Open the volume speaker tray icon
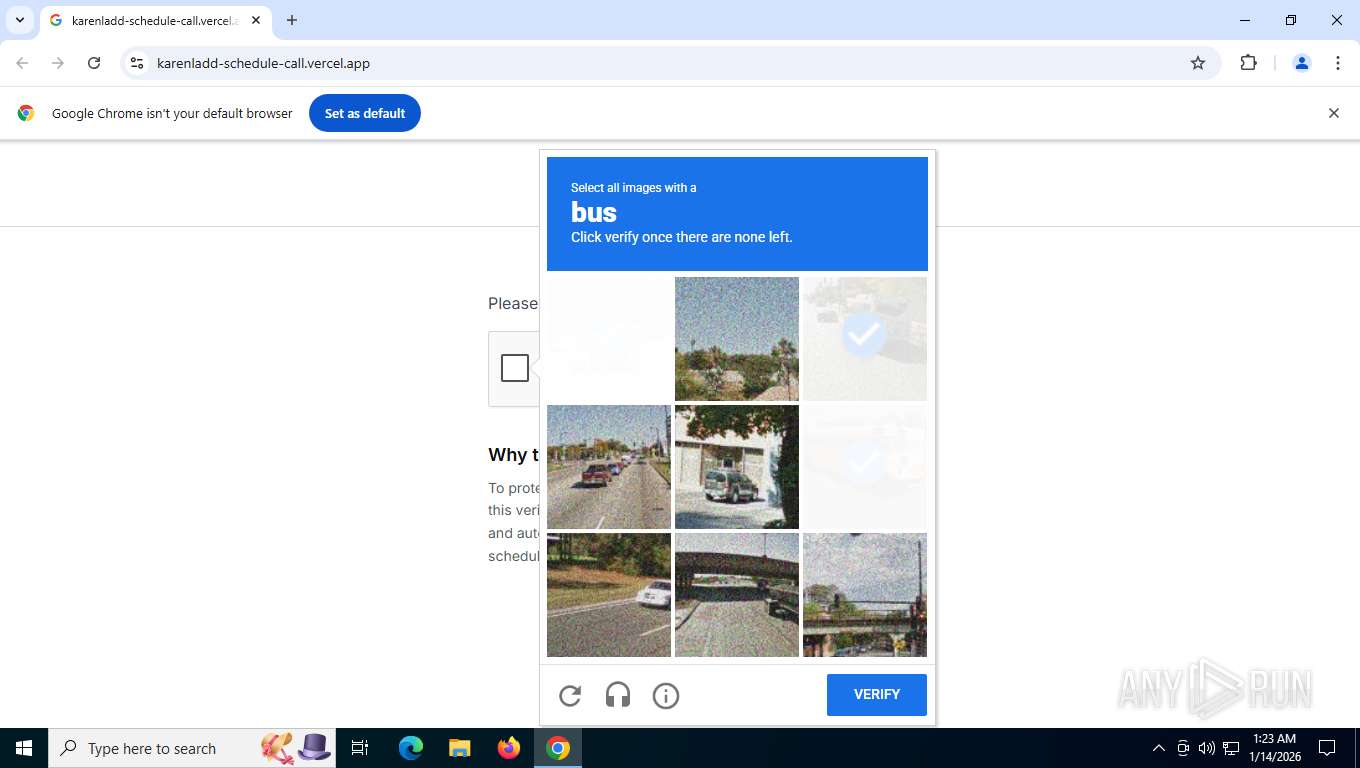Viewport: 1360px width, 768px height. 1207,748
